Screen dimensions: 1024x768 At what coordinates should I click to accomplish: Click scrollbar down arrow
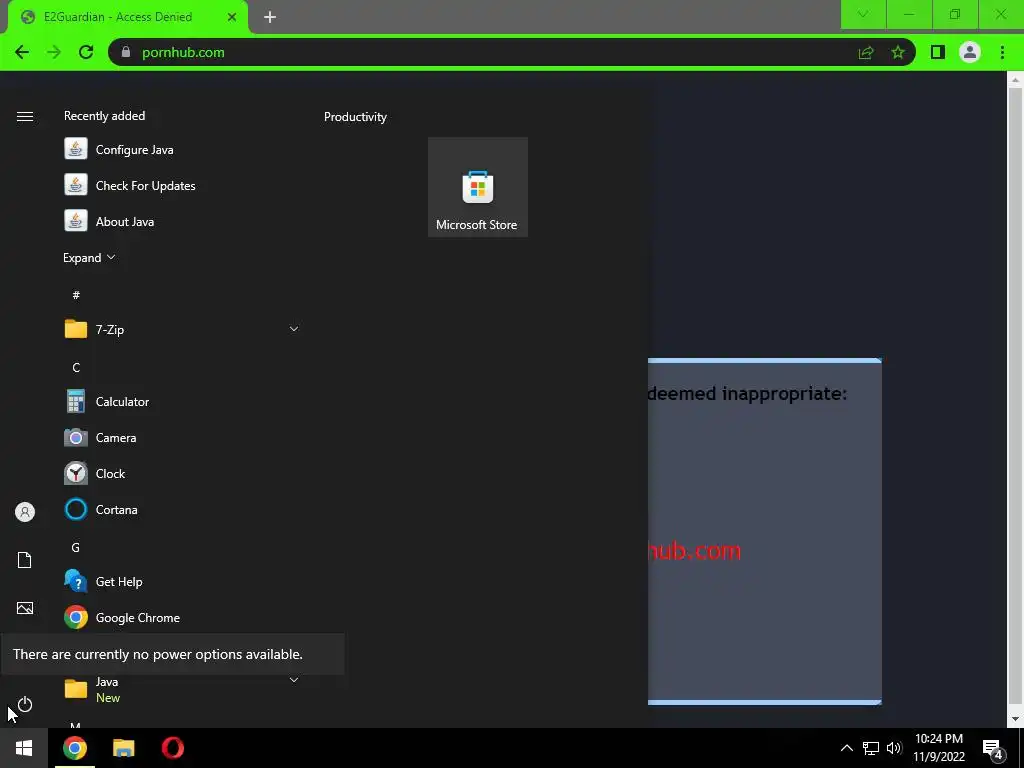pyautogui.click(x=1015, y=720)
